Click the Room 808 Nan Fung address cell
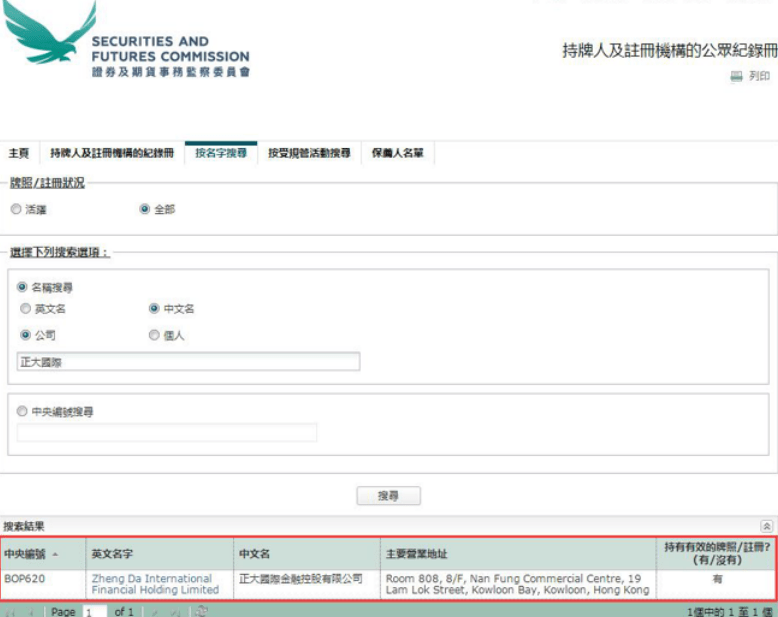Image resolution: width=778 pixels, height=617 pixels. coord(518,584)
